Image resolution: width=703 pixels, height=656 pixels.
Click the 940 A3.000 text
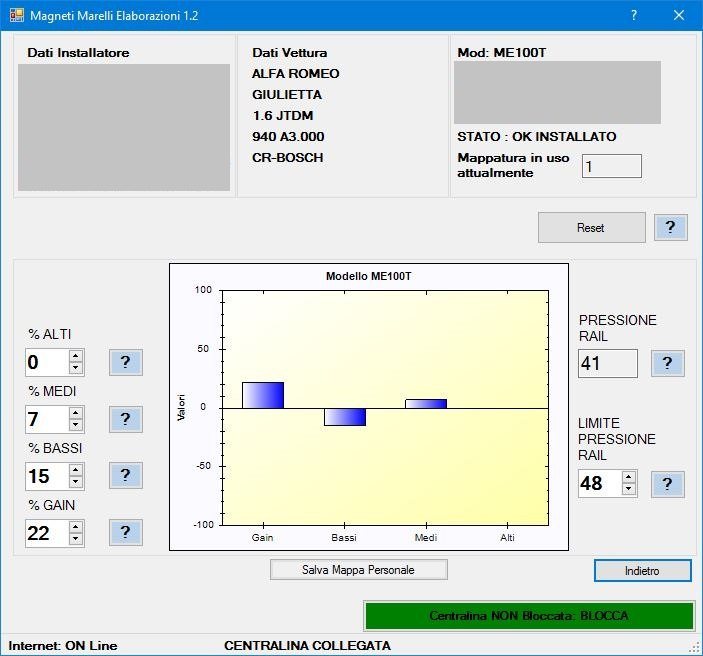click(288, 137)
